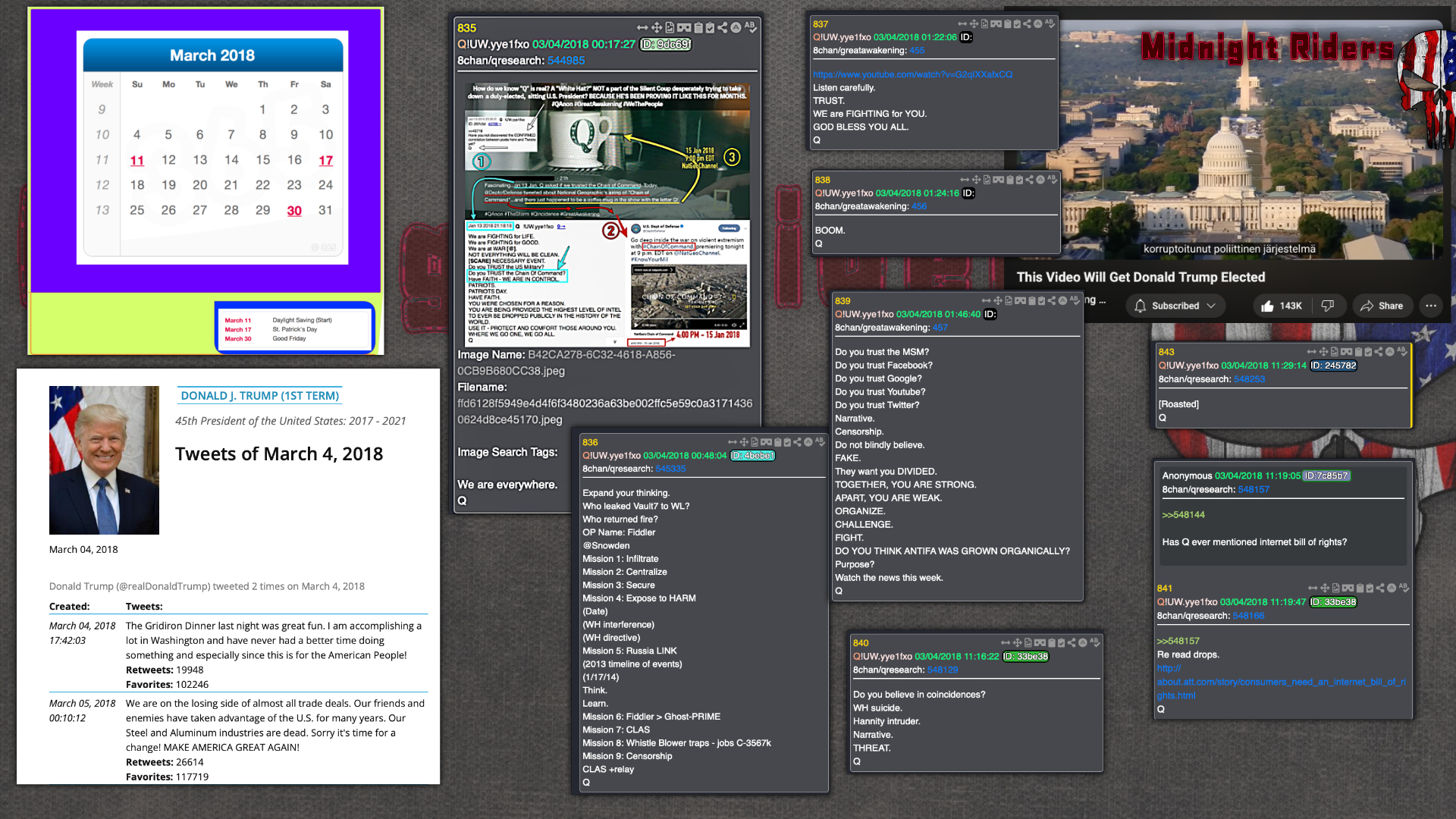Viewport: 1456px width, 819px height.
Task: Select March 11 on the calendar
Action: (x=136, y=161)
